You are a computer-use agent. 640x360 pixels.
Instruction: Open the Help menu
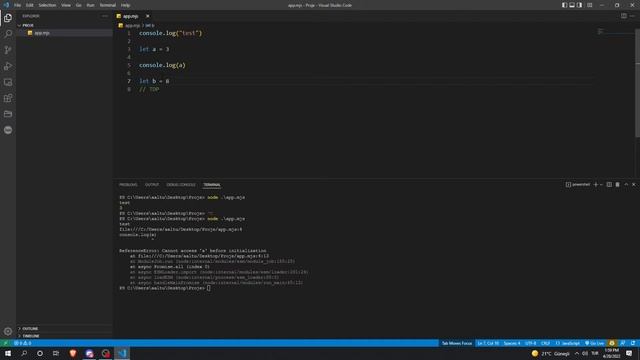[x=125, y=5]
